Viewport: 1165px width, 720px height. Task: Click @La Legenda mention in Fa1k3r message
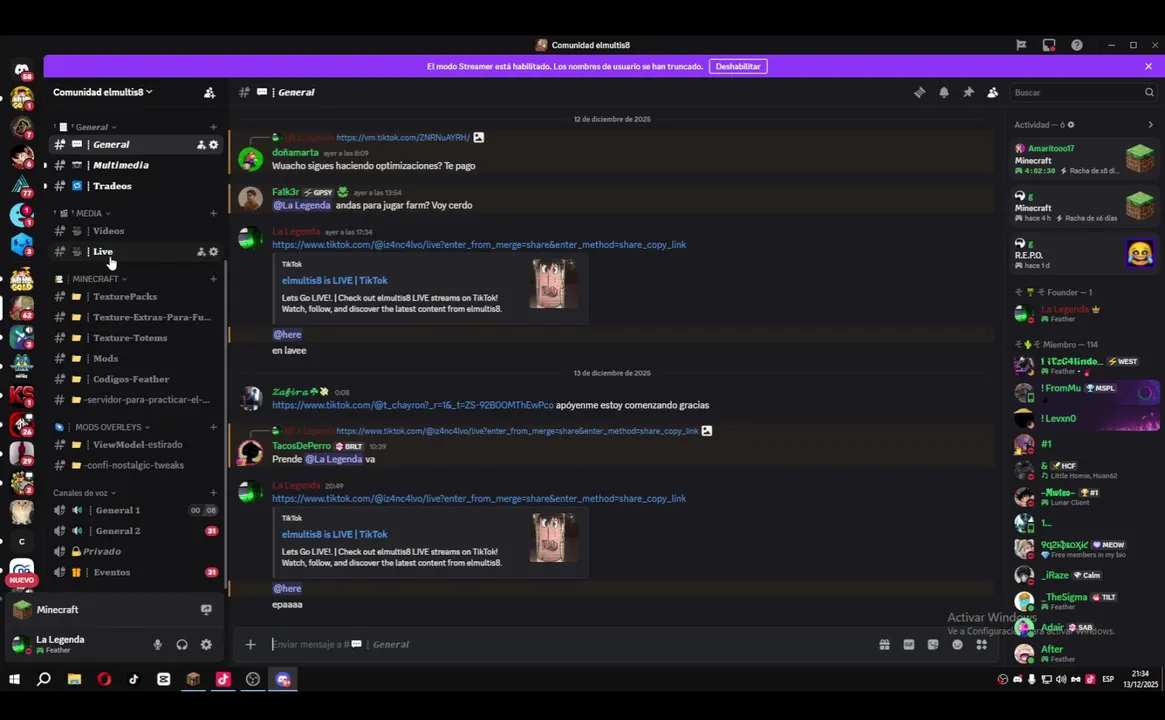301,205
